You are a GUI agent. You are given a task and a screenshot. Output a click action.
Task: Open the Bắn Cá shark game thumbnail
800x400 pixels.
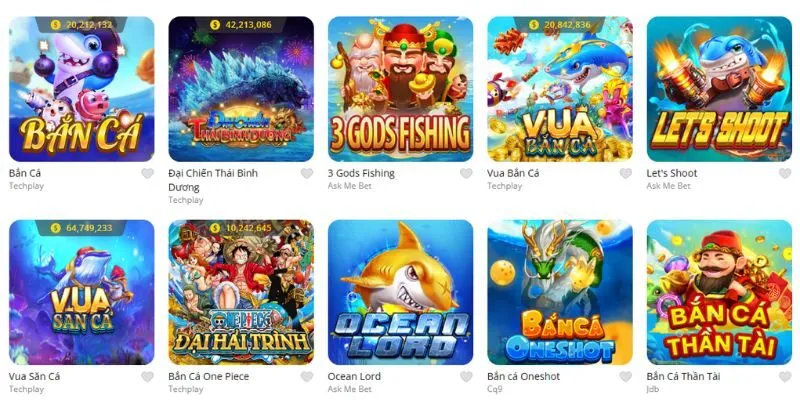click(82, 89)
